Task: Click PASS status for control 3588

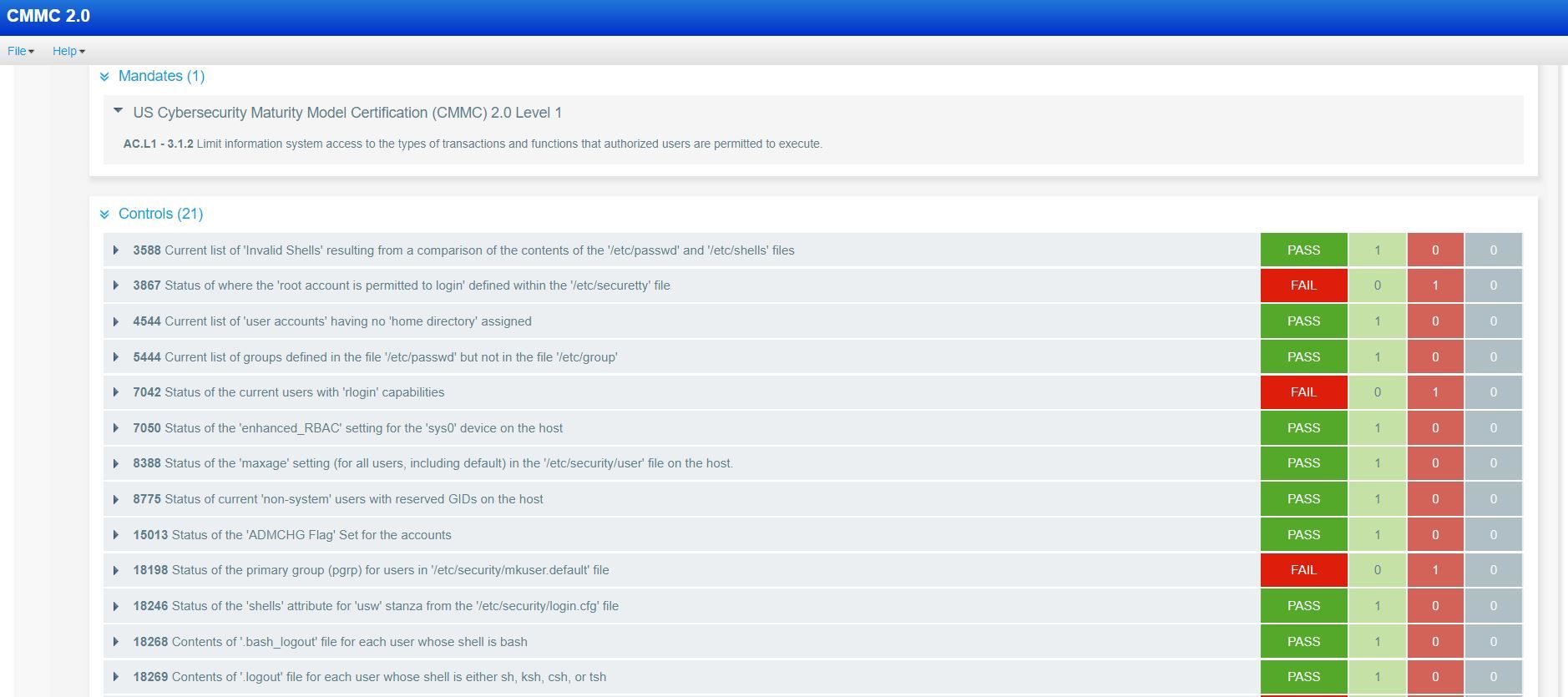Action: pos(1303,250)
